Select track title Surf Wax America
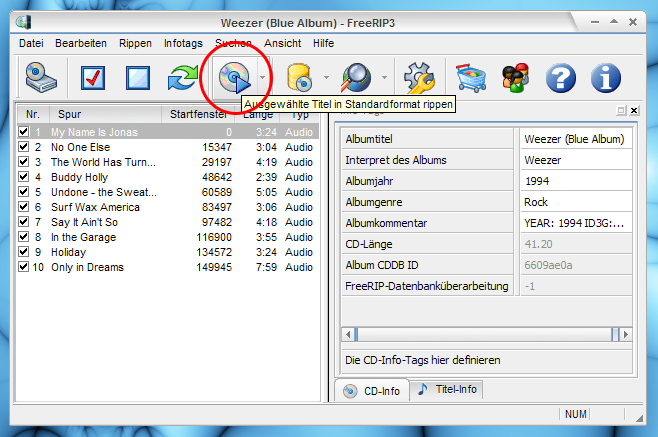 click(x=95, y=207)
